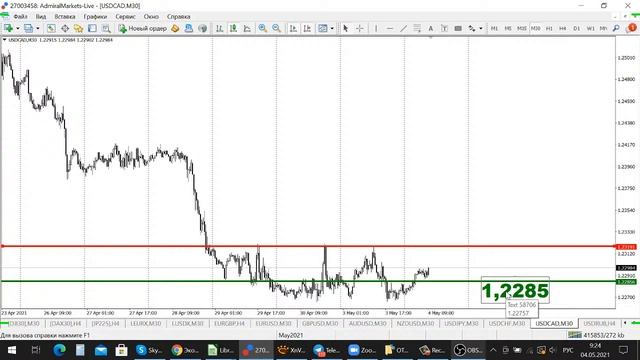Open the Вид menu
Image resolution: width=640 pixels, height=360 pixels.
(x=41, y=17)
